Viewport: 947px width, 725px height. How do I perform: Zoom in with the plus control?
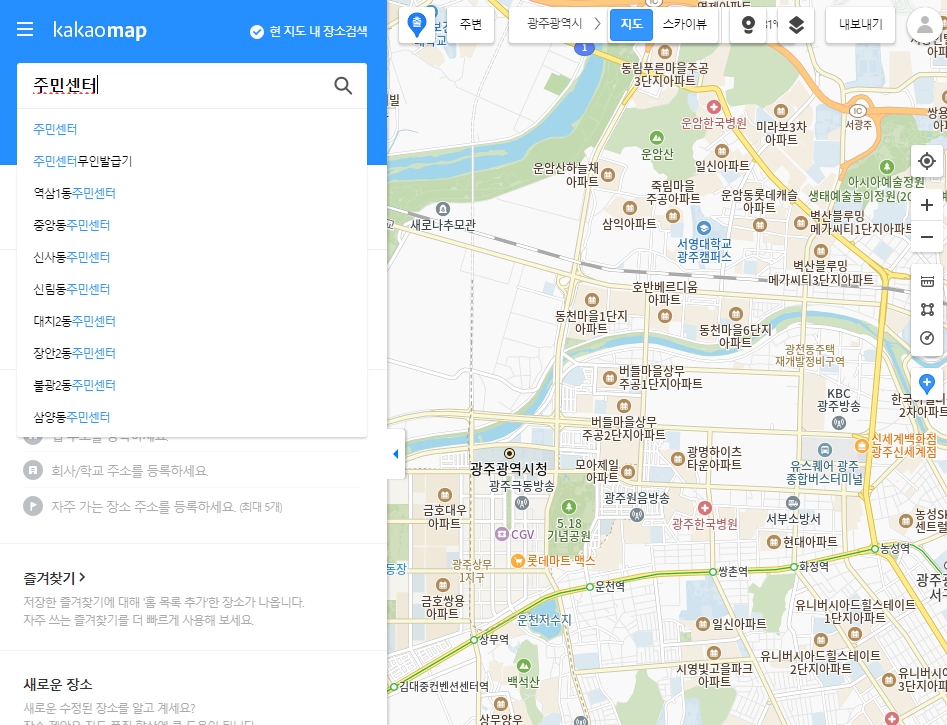pos(927,205)
